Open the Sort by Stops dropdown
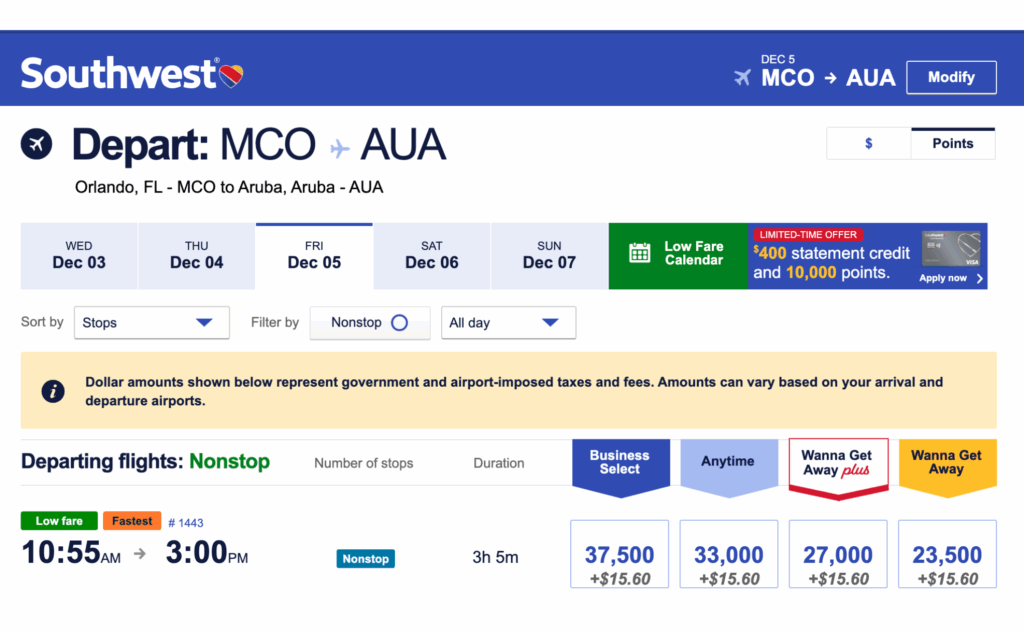The height and width of the screenshot is (632, 1024). pos(151,323)
